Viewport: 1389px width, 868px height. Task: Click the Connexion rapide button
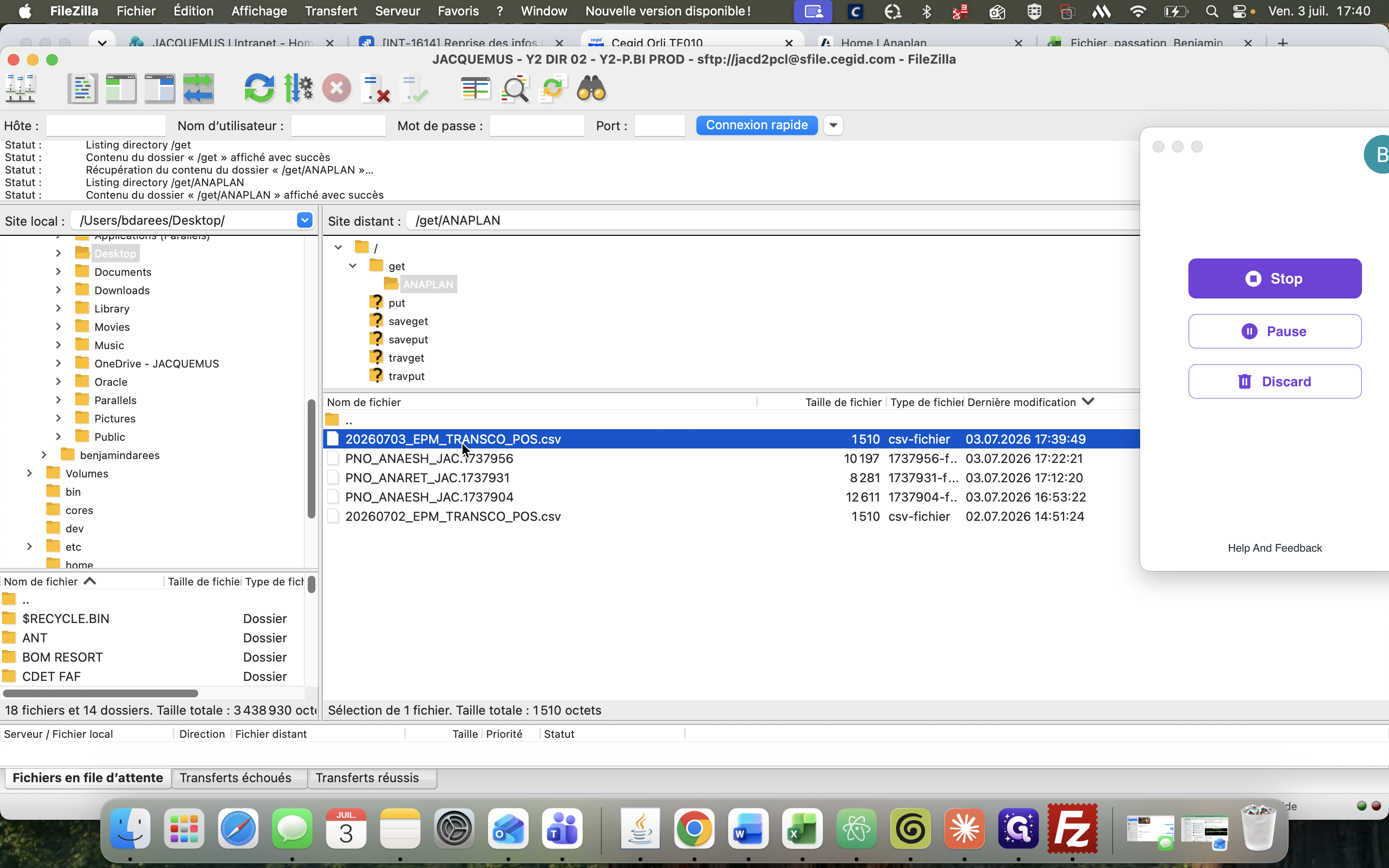point(757,125)
